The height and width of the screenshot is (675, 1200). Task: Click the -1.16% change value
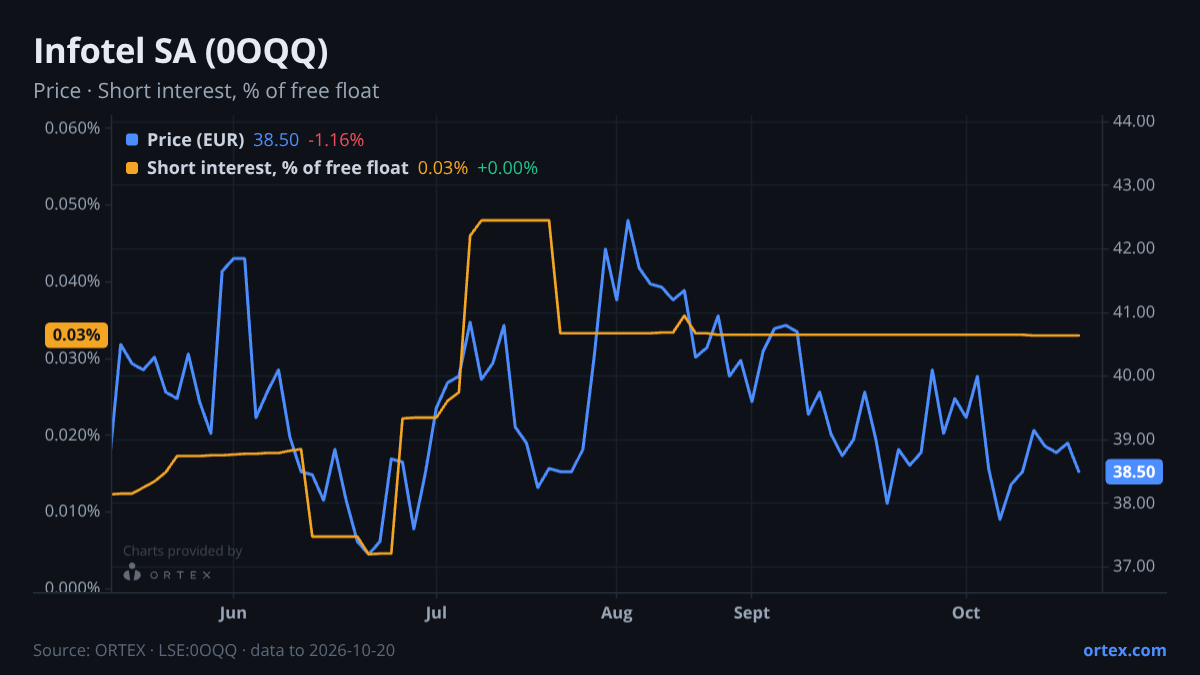click(336, 140)
